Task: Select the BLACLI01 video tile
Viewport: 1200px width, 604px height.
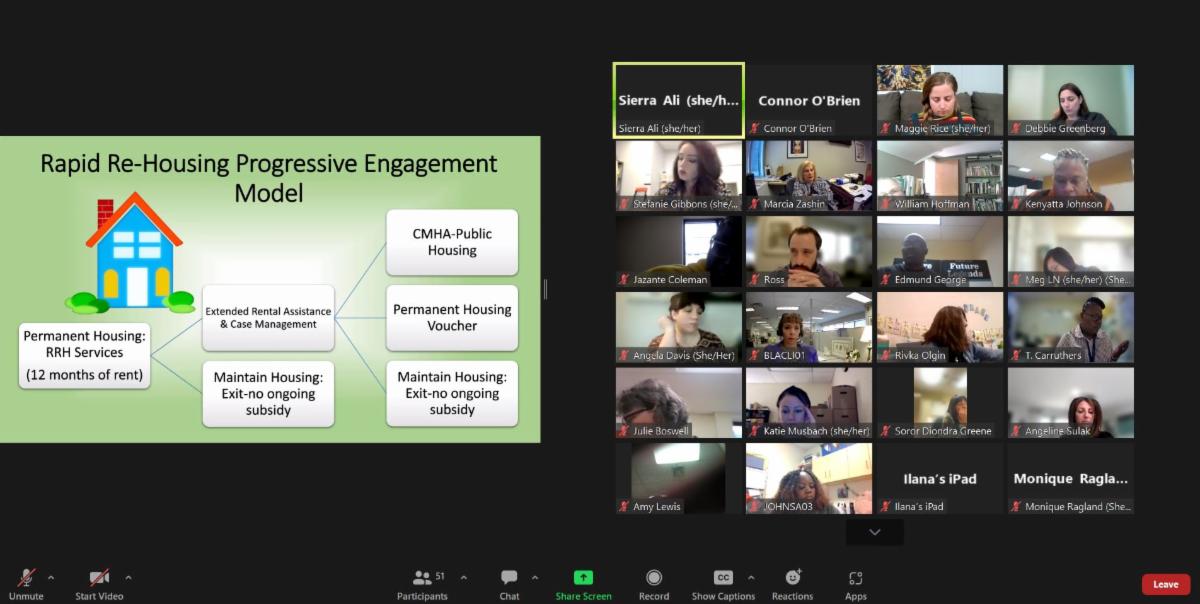Action: click(x=809, y=327)
